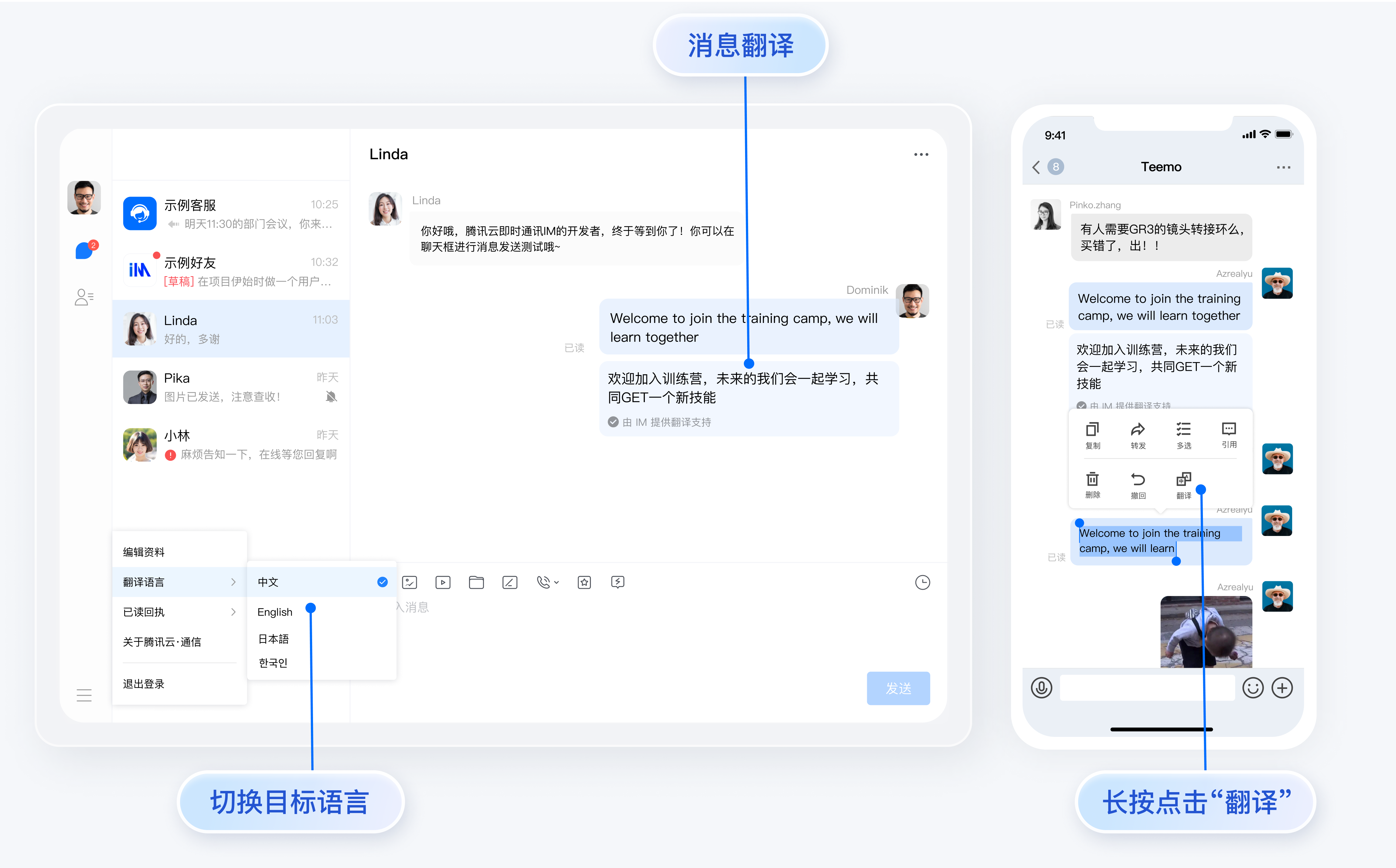Select 日本語 as target language
The image size is (1396, 868).
[x=273, y=639]
